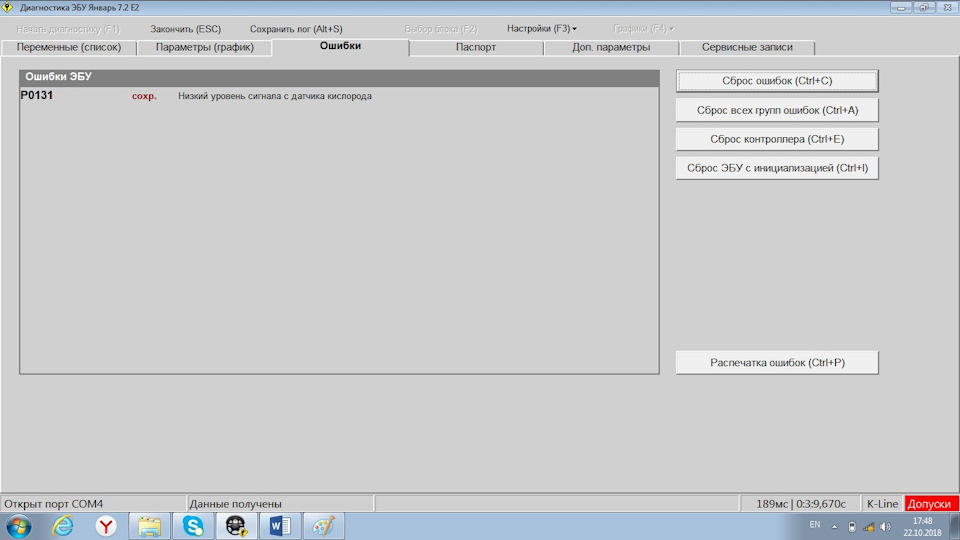Click Закончить (ESC) menu item
The height and width of the screenshot is (540, 960).
pyautogui.click(x=186, y=29)
